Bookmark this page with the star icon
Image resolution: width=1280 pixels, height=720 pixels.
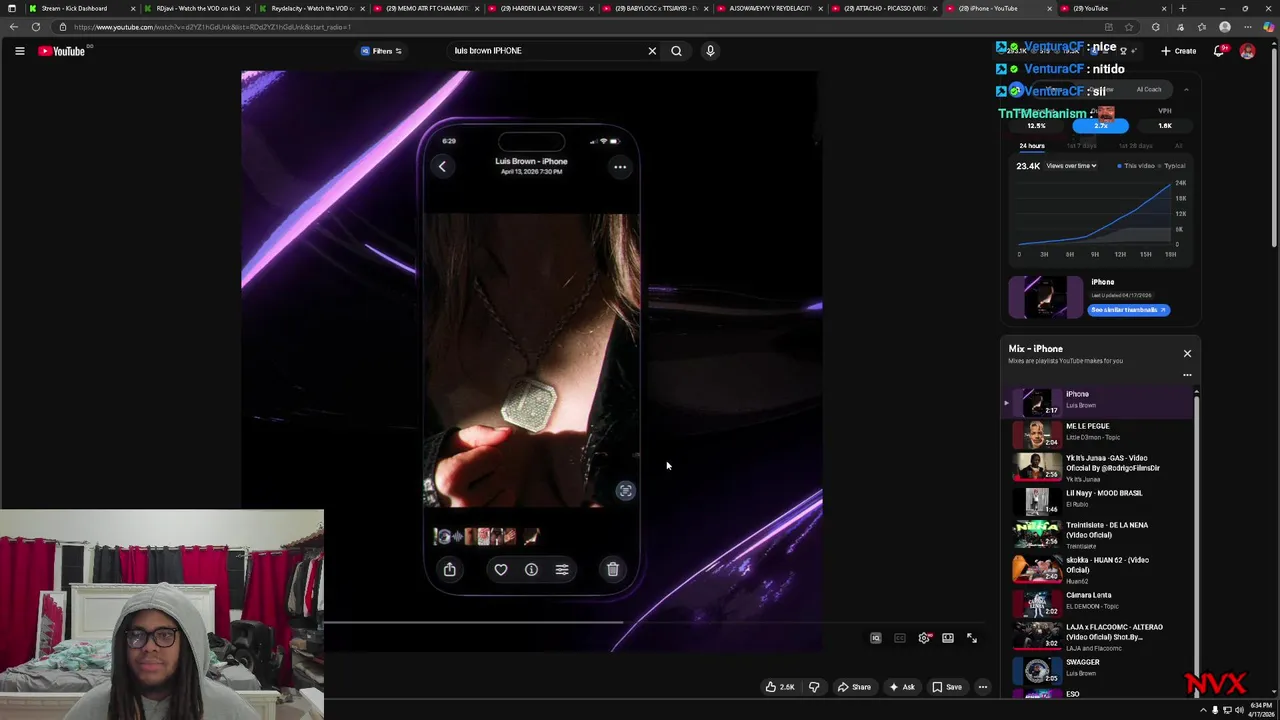pos(1129,27)
